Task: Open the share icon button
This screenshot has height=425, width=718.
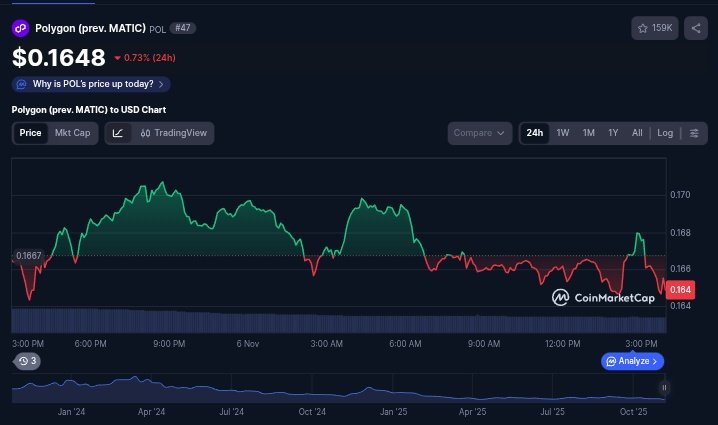Action: click(x=696, y=28)
